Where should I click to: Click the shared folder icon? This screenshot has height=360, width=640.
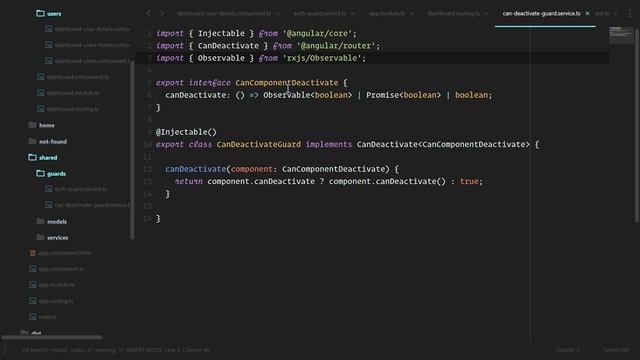32,158
